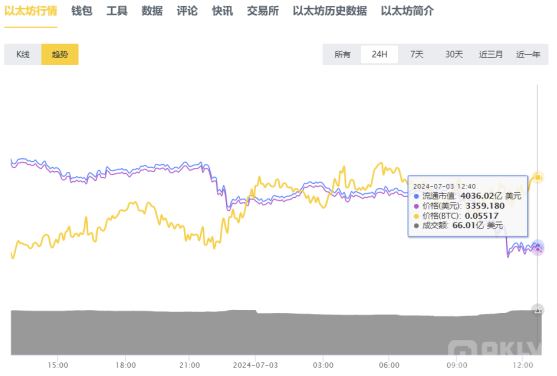
Task: Select the yellow 趋势 chart mode
Action: click(60, 54)
